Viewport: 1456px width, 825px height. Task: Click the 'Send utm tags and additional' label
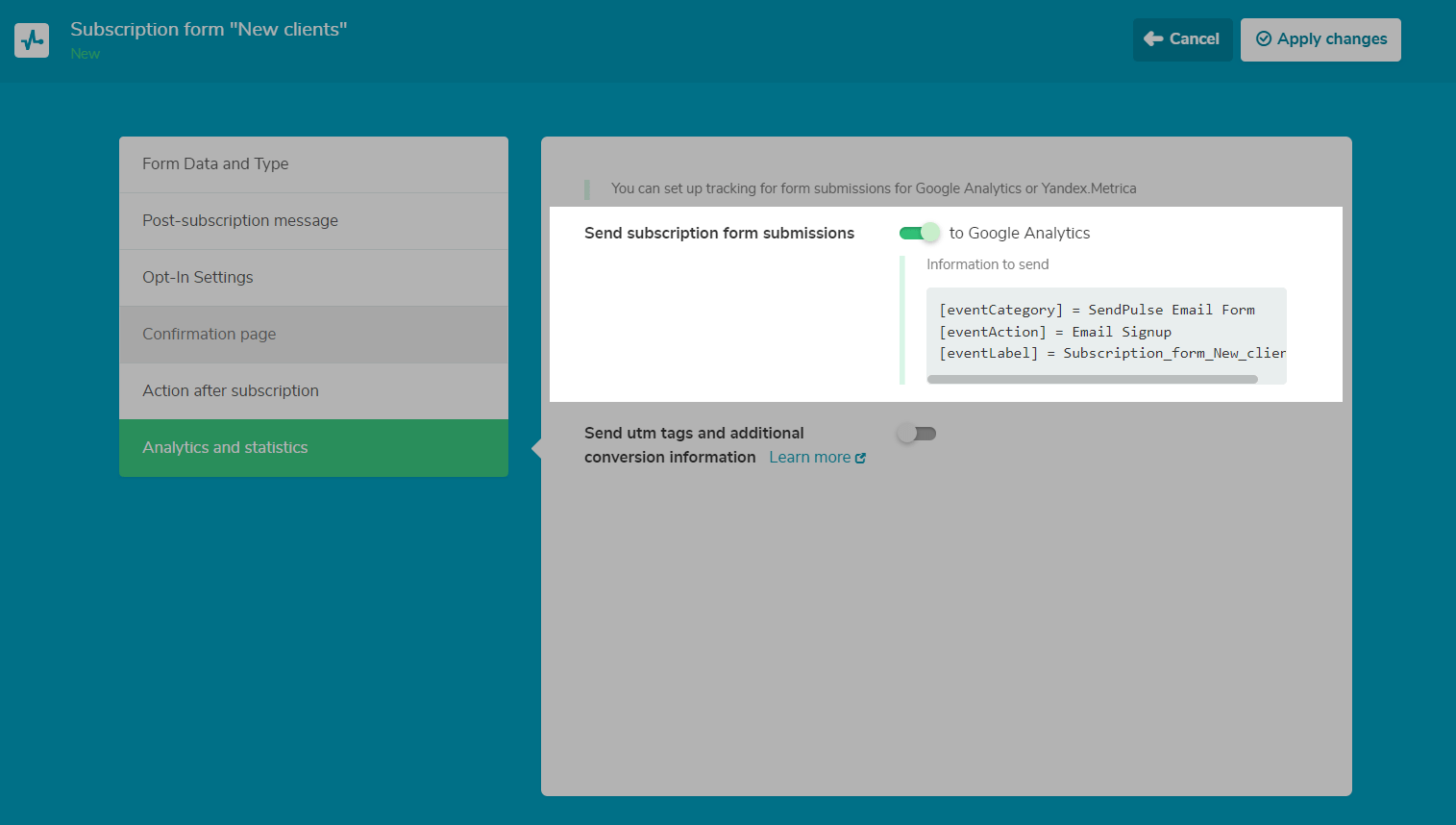click(x=694, y=434)
